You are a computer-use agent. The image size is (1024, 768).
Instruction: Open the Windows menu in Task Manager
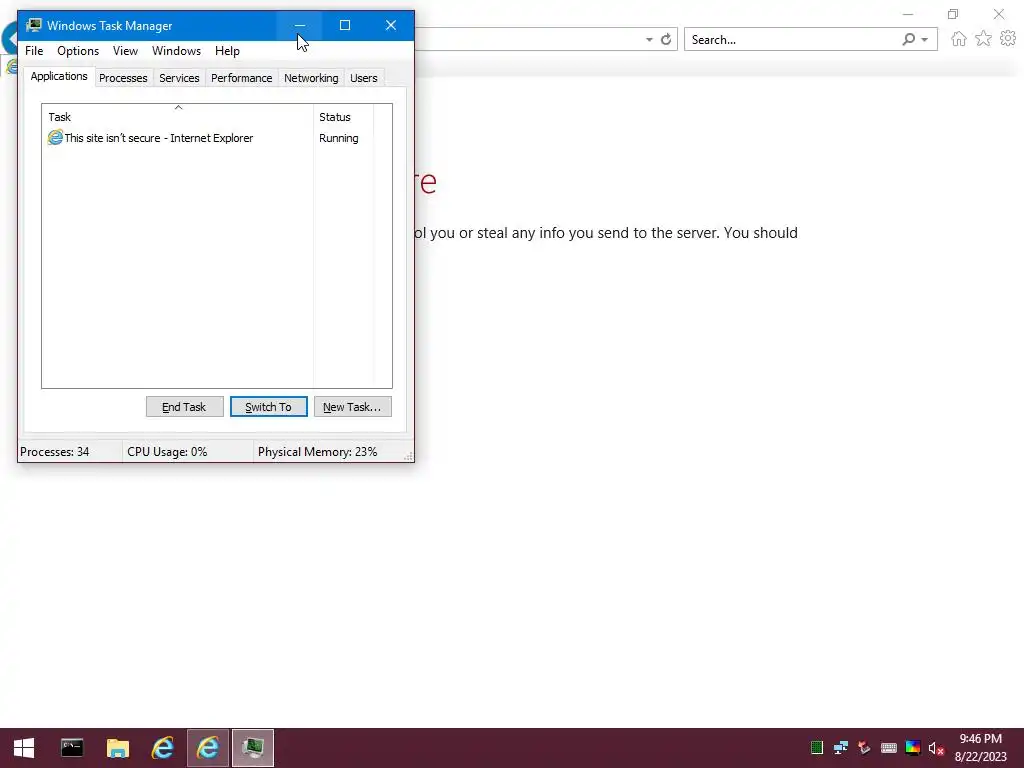(x=176, y=51)
